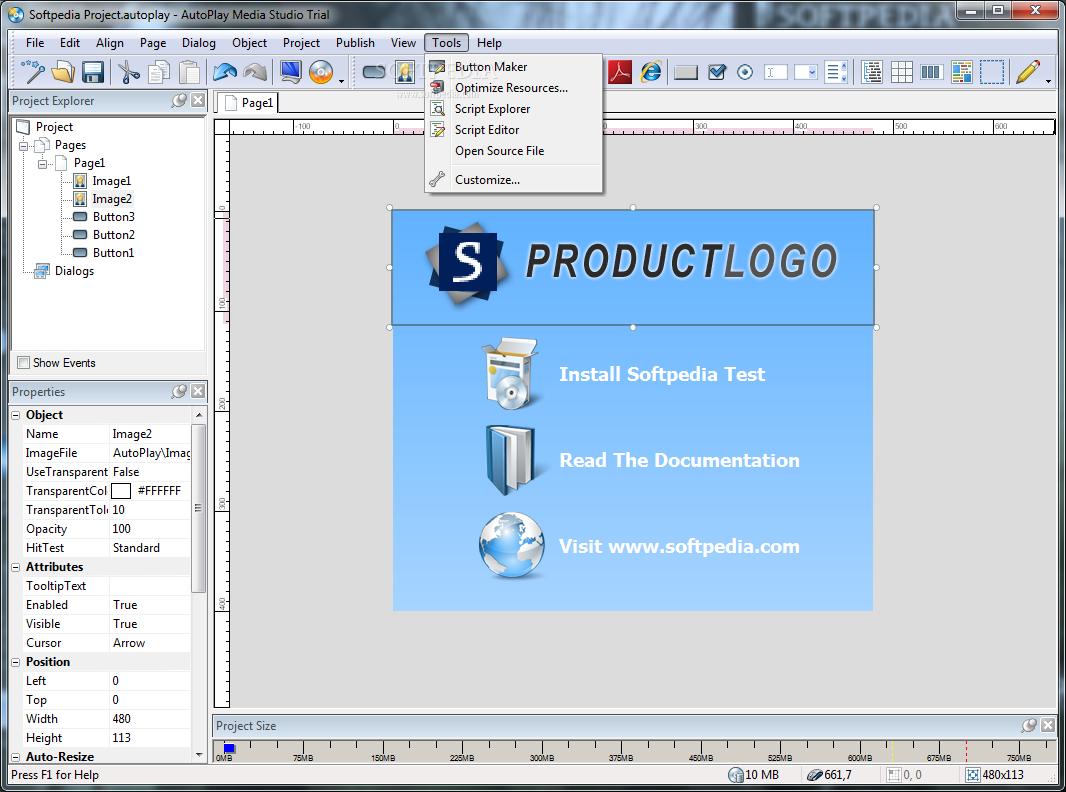Click the Name property field showing Image2
Image resolution: width=1066 pixels, height=792 pixels.
(150, 434)
